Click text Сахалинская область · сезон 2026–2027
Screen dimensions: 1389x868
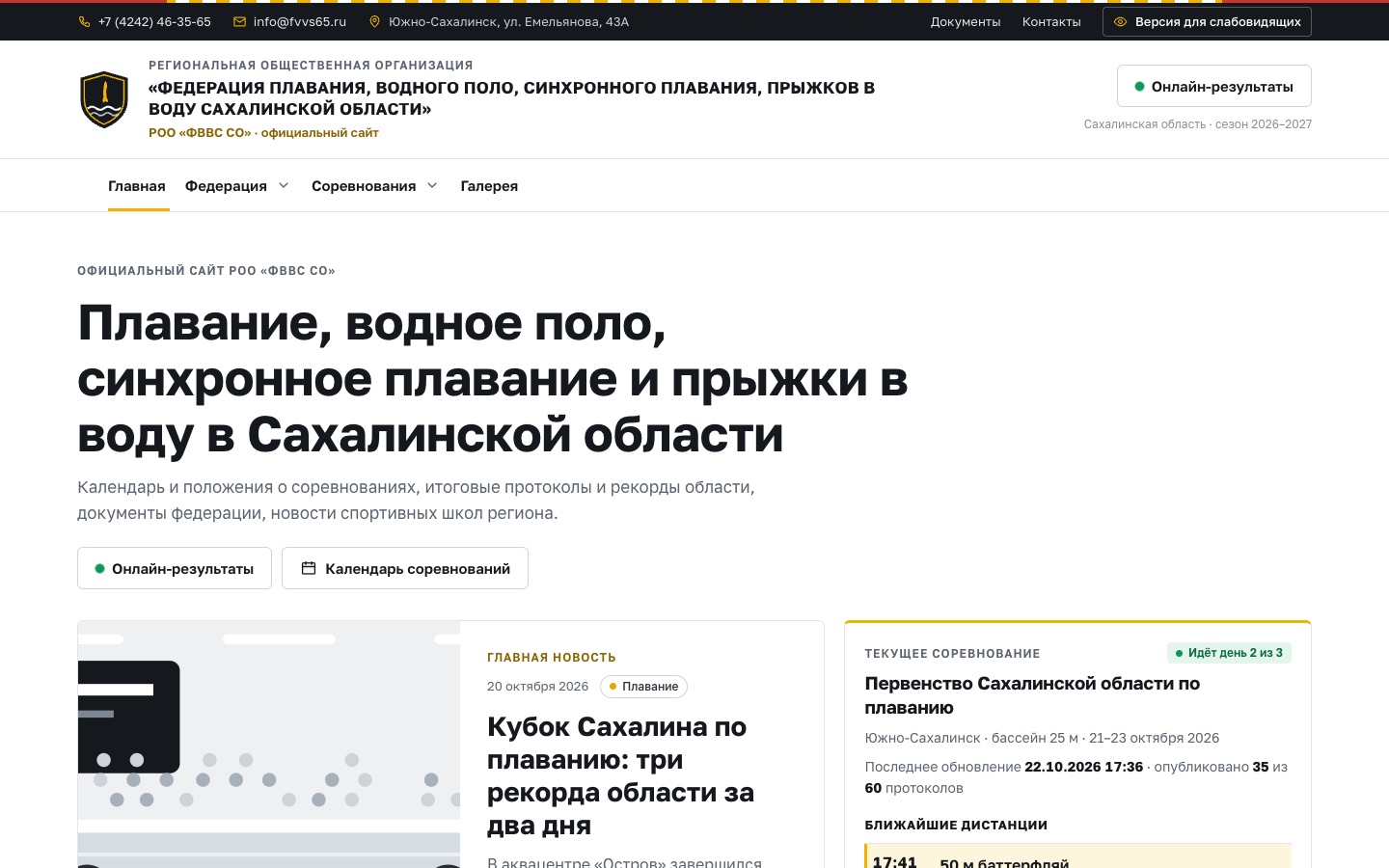[x=1198, y=124]
